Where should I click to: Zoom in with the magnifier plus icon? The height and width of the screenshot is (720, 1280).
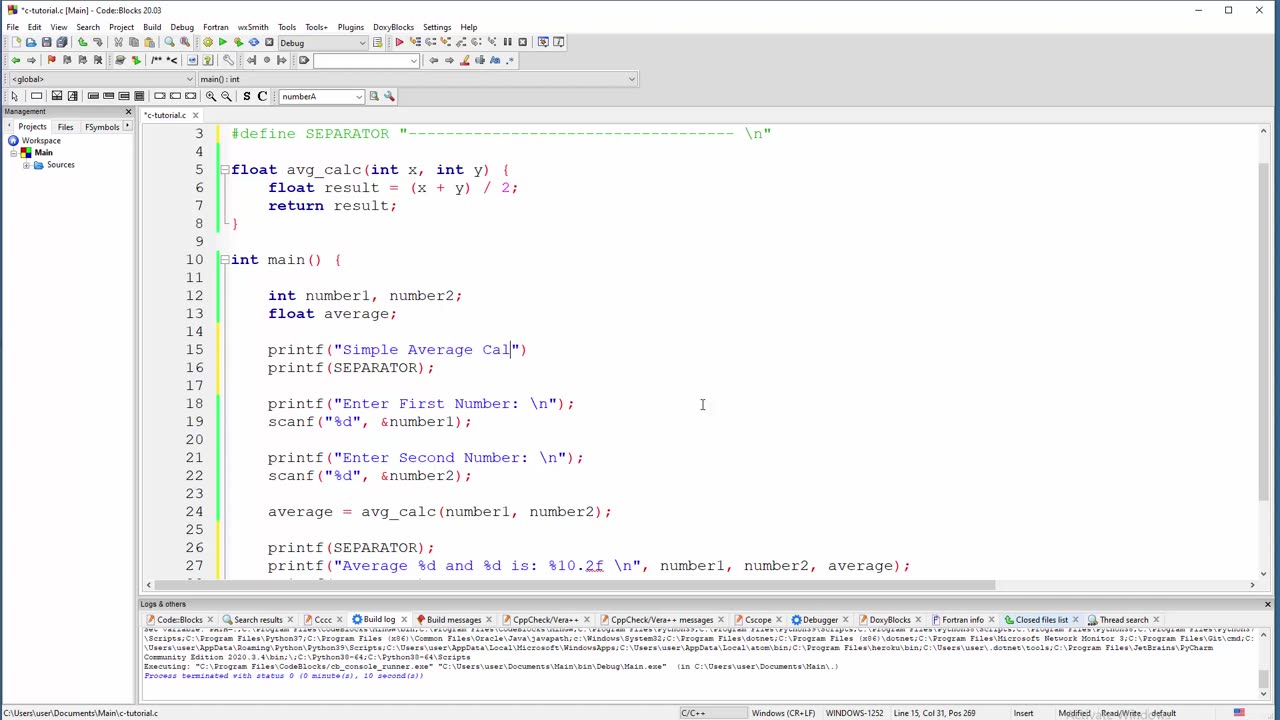pyautogui.click(x=211, y=96)
